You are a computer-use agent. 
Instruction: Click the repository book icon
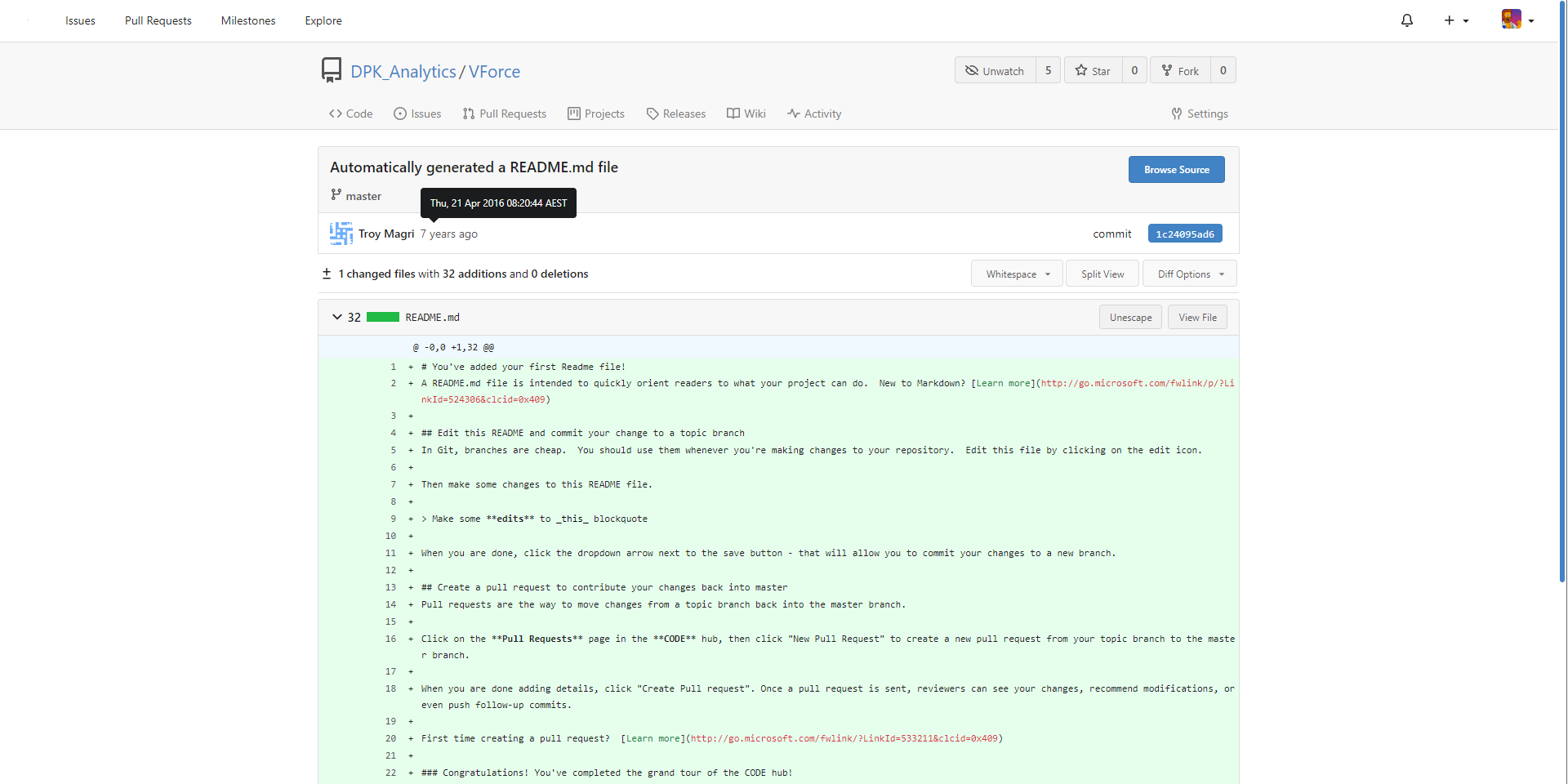coord(332,70)
